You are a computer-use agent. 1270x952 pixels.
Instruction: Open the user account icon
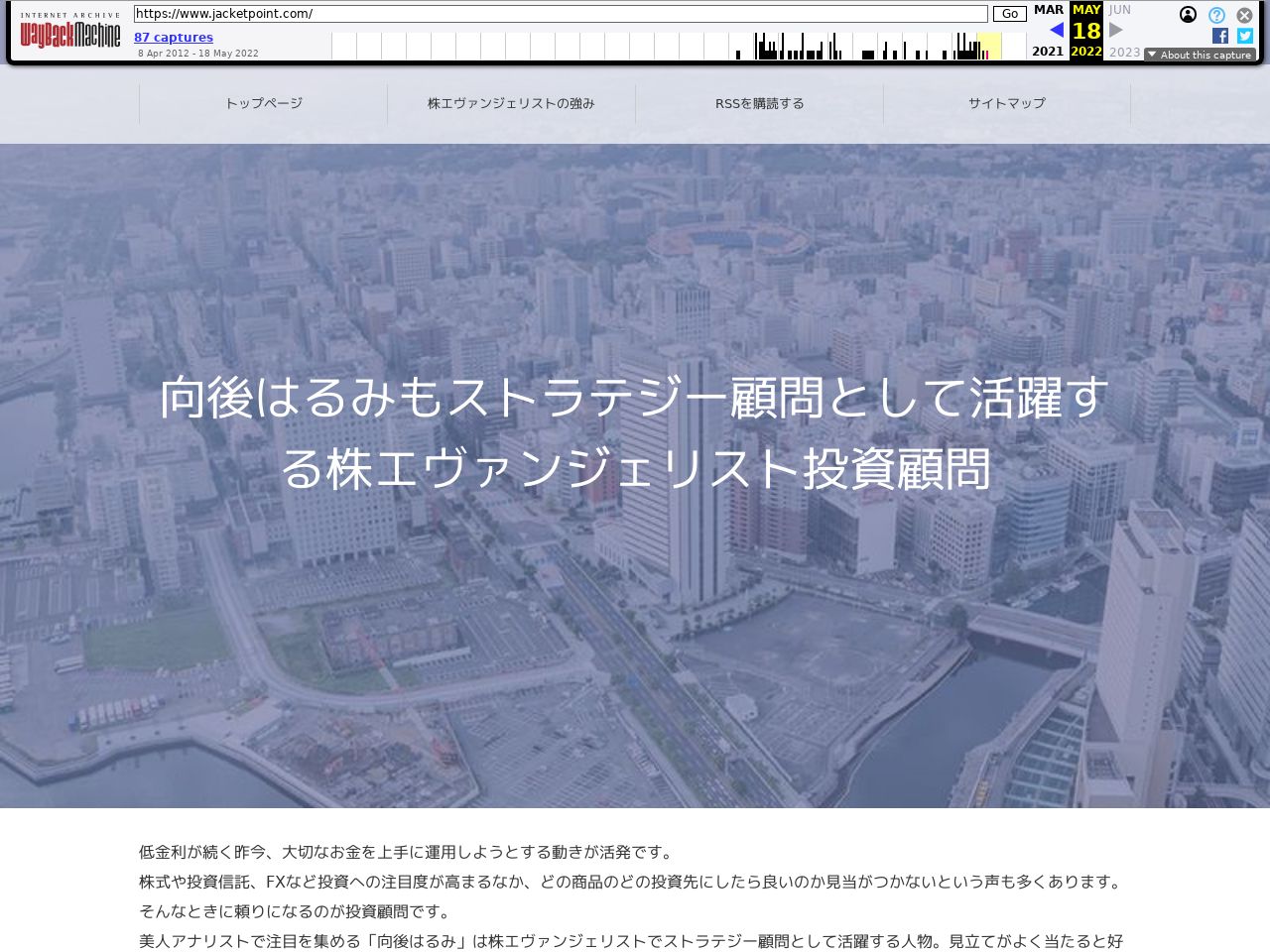click(1188, 15)
